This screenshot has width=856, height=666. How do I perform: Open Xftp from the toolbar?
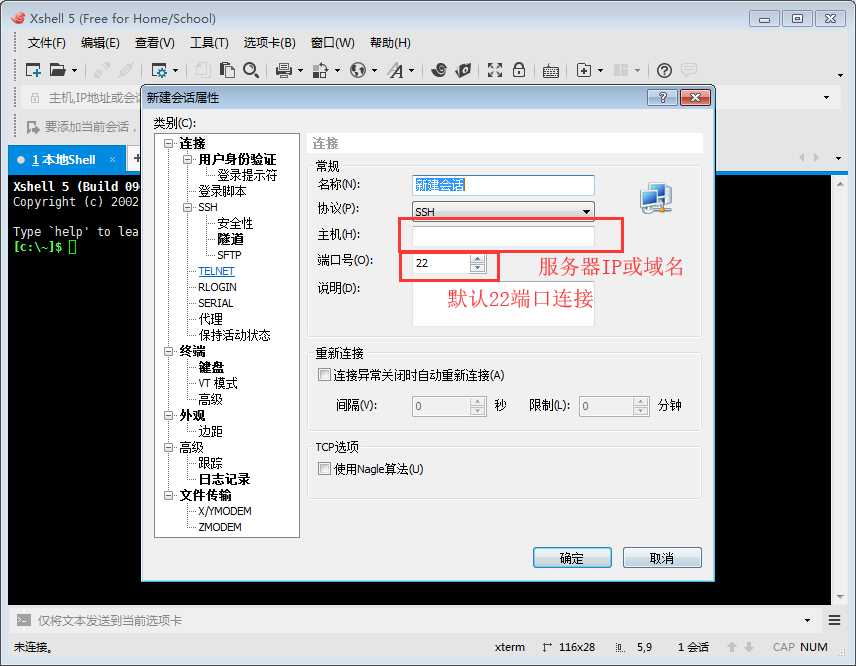tap(440, 70)
